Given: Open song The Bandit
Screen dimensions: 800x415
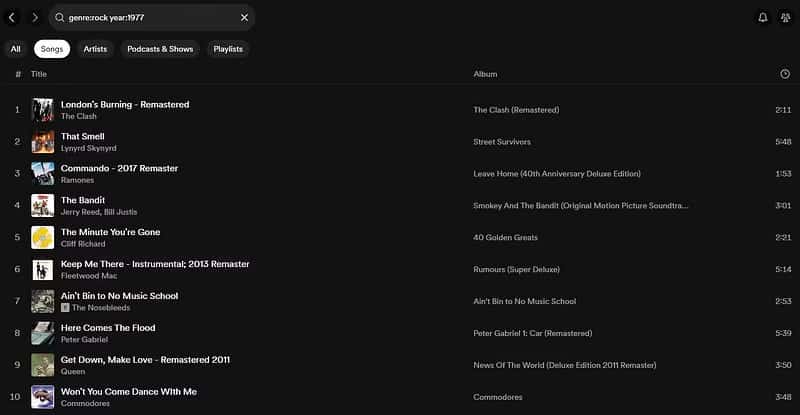Looking at the screenshot, I should pos(83,200).
